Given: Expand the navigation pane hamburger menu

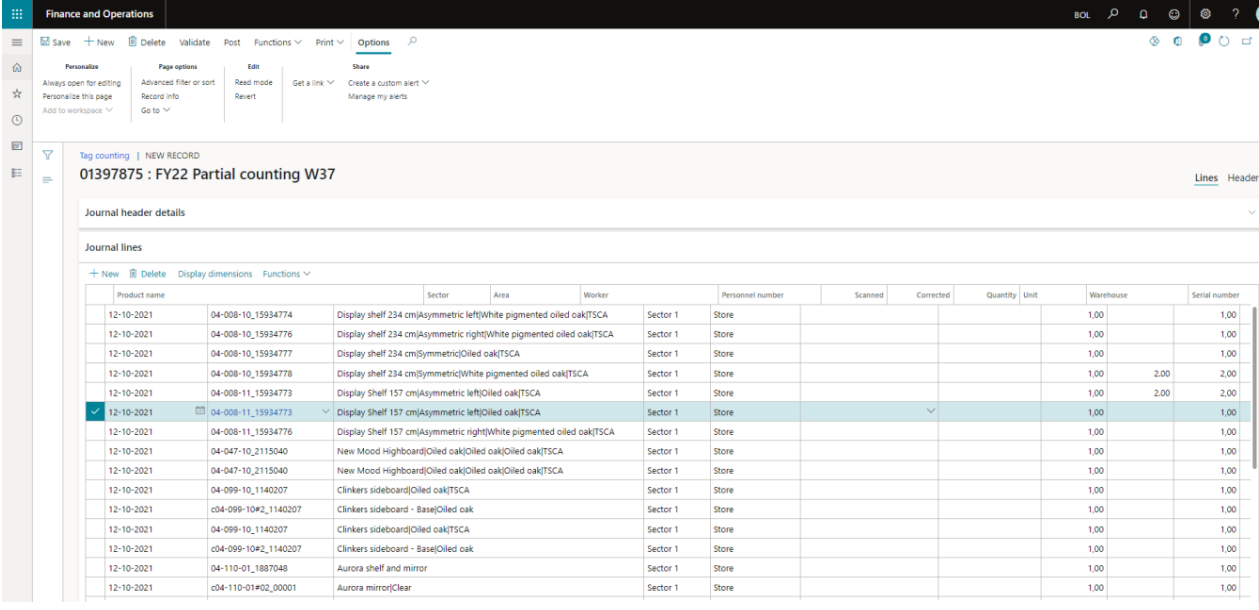Looking at the screenshot, I should (15, 43).
